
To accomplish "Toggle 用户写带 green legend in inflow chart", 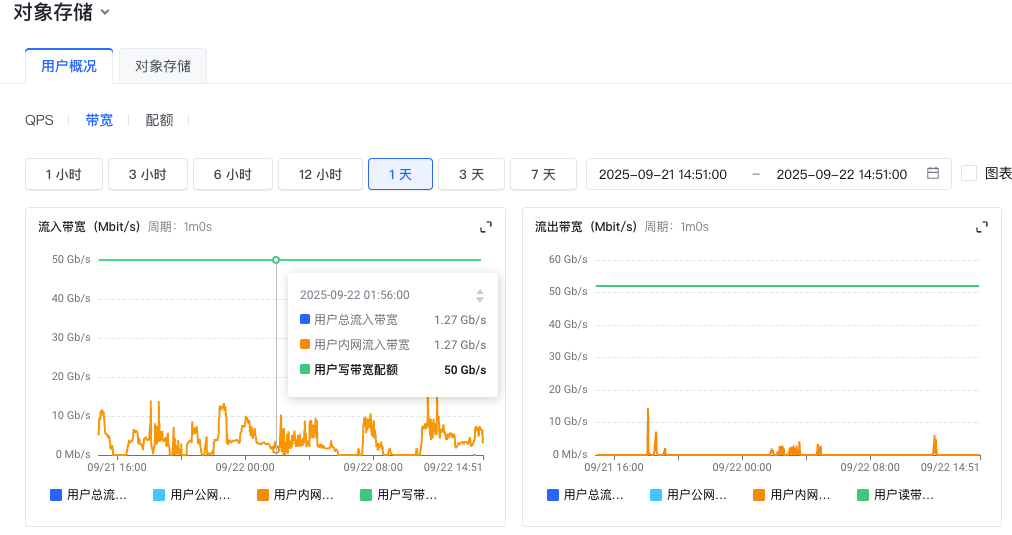I will pos(399,495).
